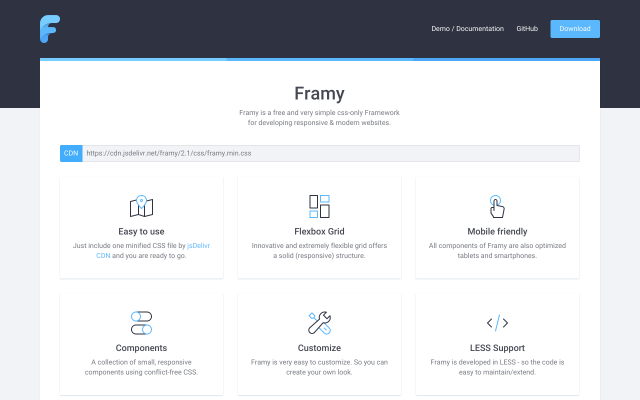
Task: Click the Flexbox Grid layout icon
Action: pyautogui.click(x=319, y=207)
